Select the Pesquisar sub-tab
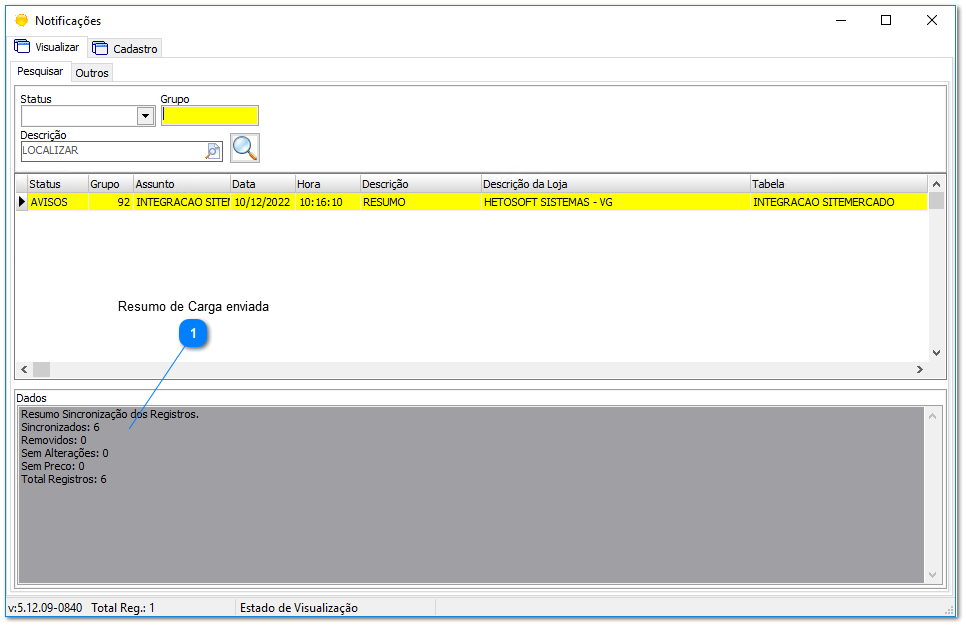This screenshot has width=966, height=626. (x=40, y=72)
